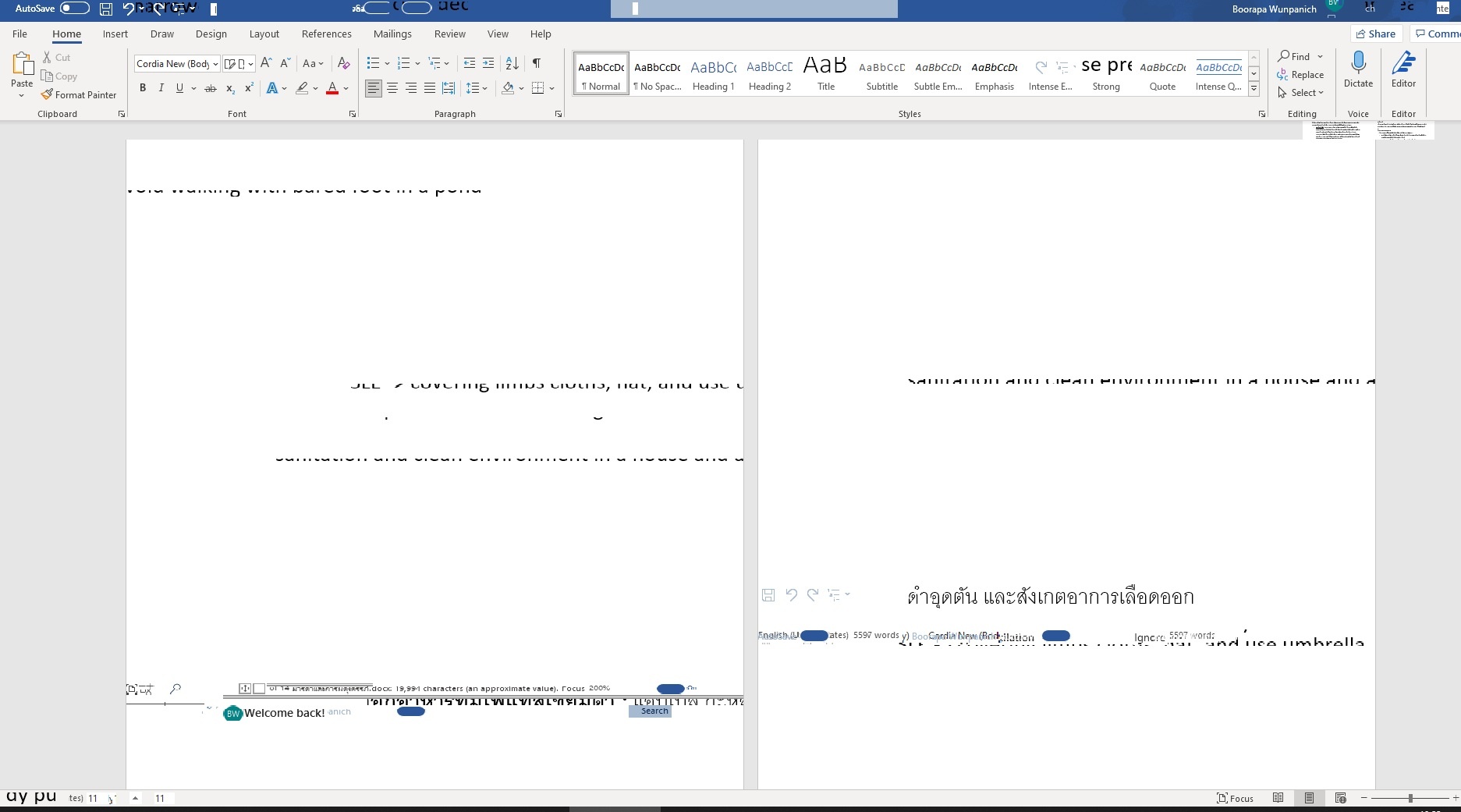Switch to Print Layout view
Viewport: 1461px width, 812px height.
click(x=1309, y=798)
